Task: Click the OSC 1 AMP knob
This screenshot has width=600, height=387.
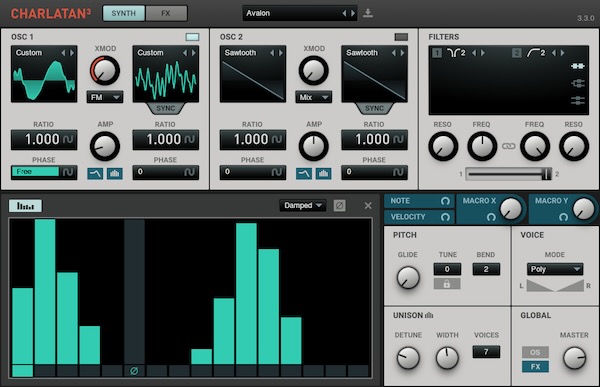Action: (x=105, y=146)
